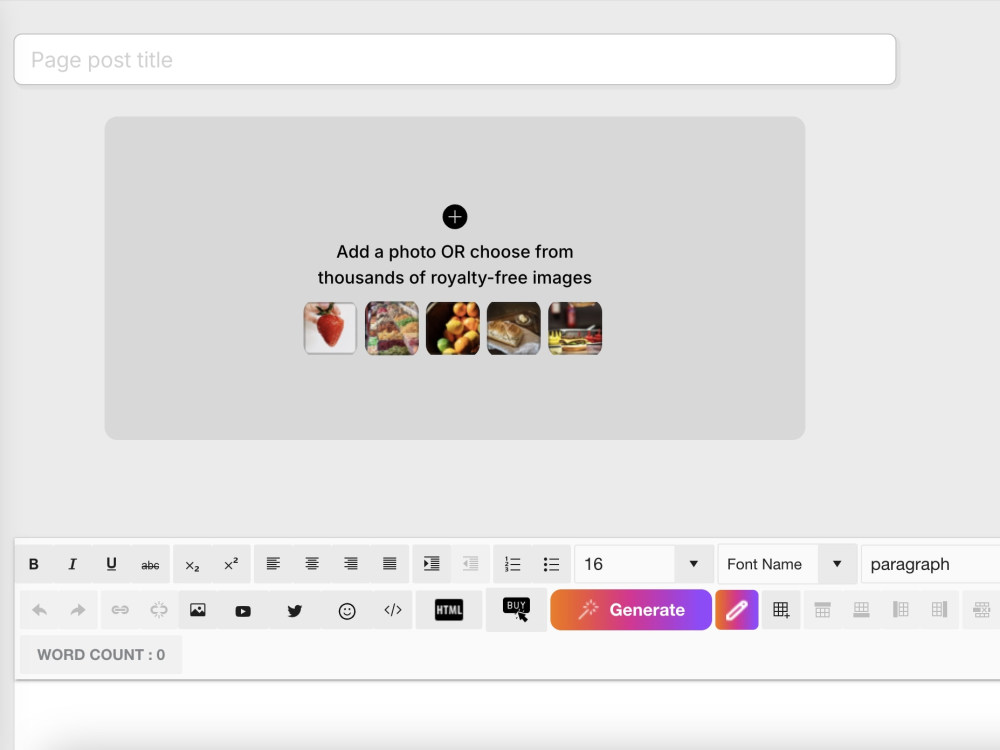Embed a YouTube video

[243, 611]
